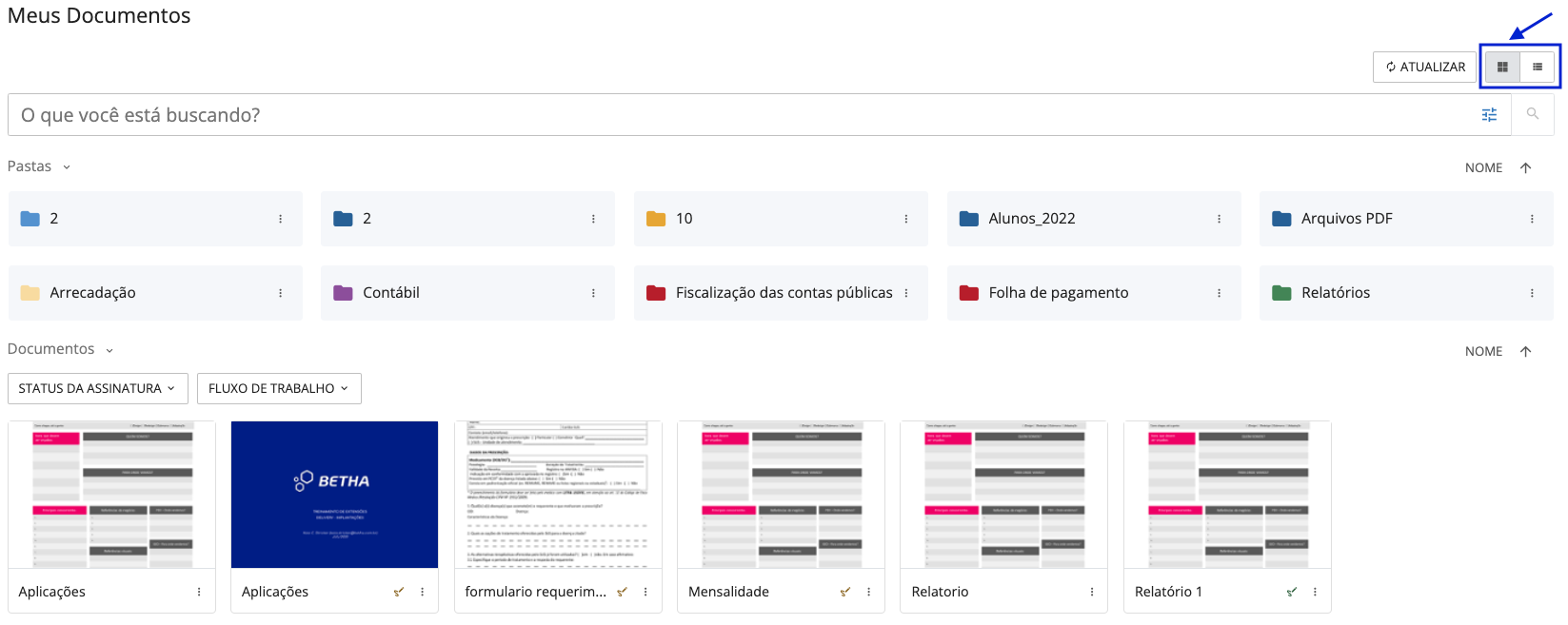Open more options for Relatórios folder
Viewport: 1568px width, 625px height.
1532,293
